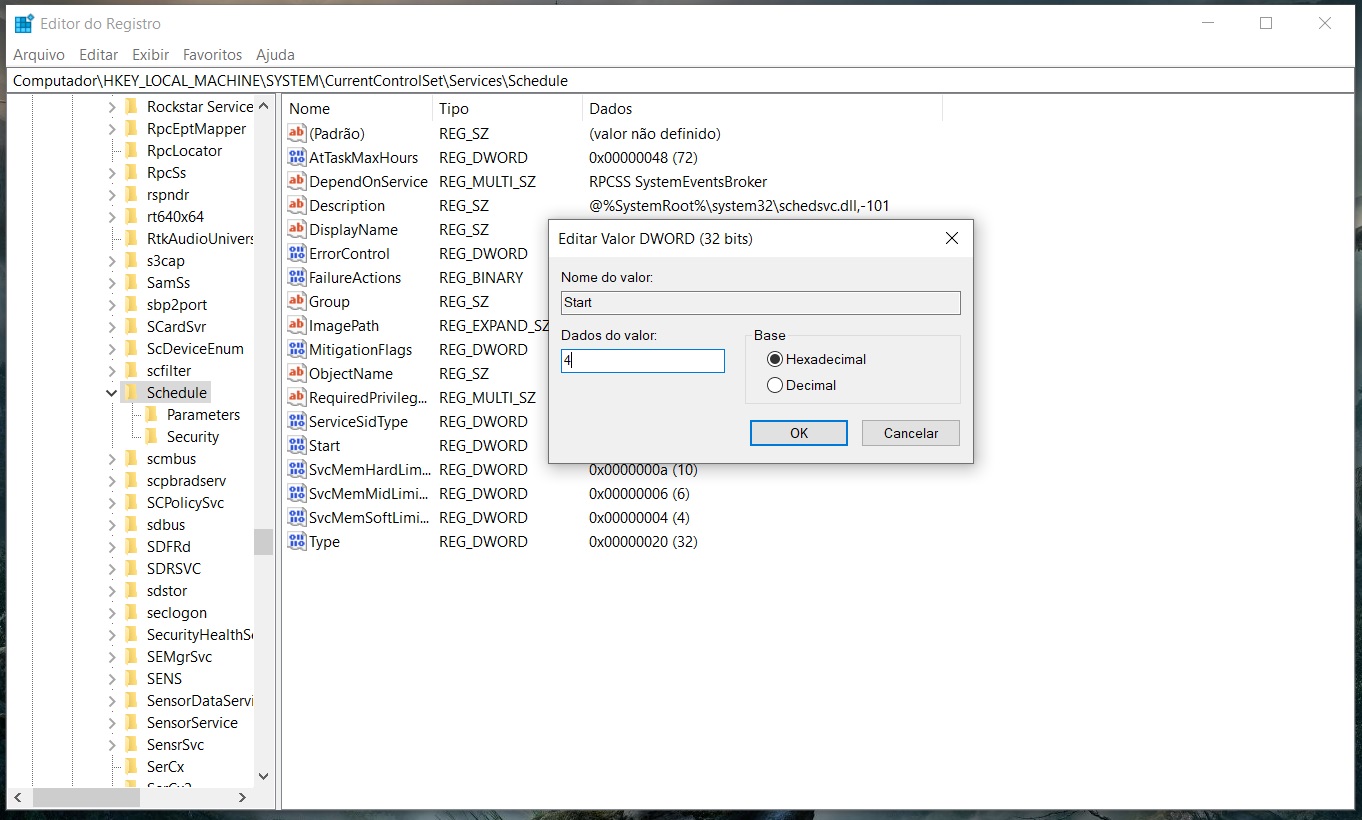
Task: Click the Dados do valor input field
Action: point(643,361)
